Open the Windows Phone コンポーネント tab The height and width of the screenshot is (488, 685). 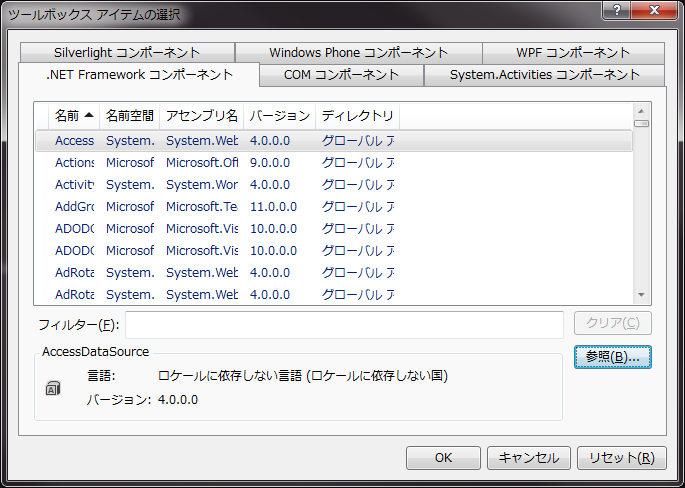(358, 53)
